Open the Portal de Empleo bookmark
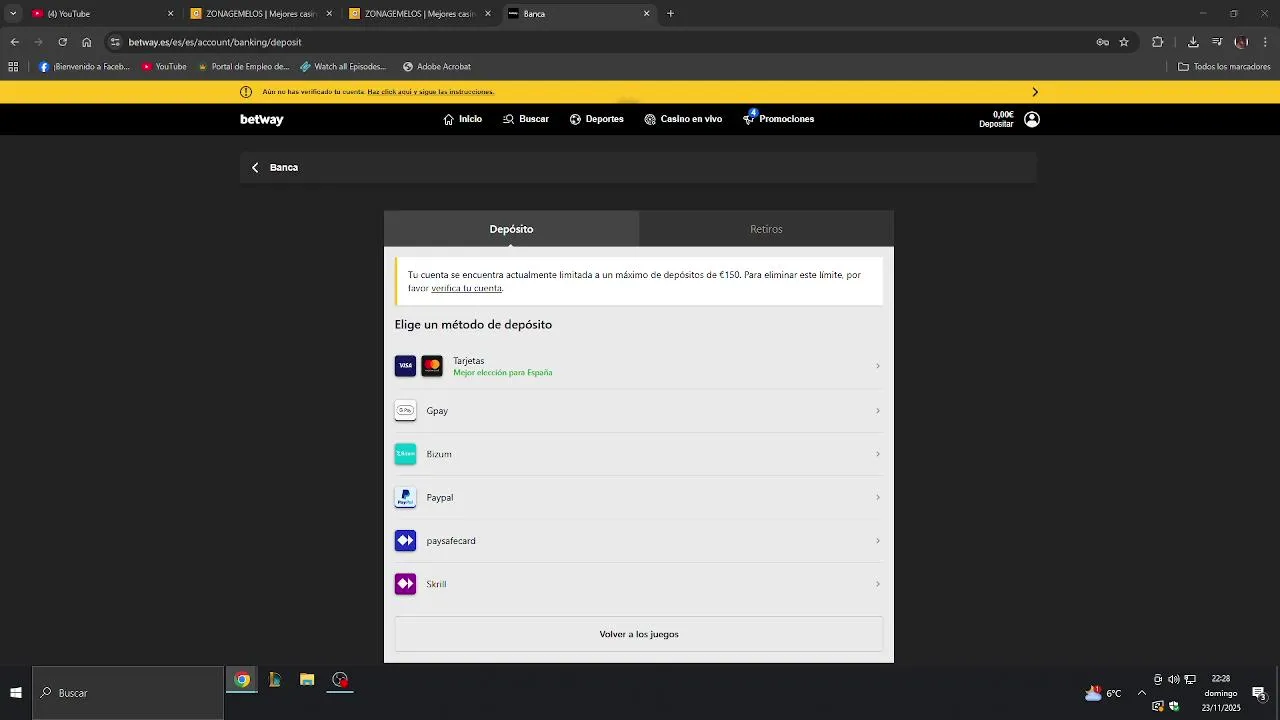The width and height of the screenshot is (1280, 720). 243,67
